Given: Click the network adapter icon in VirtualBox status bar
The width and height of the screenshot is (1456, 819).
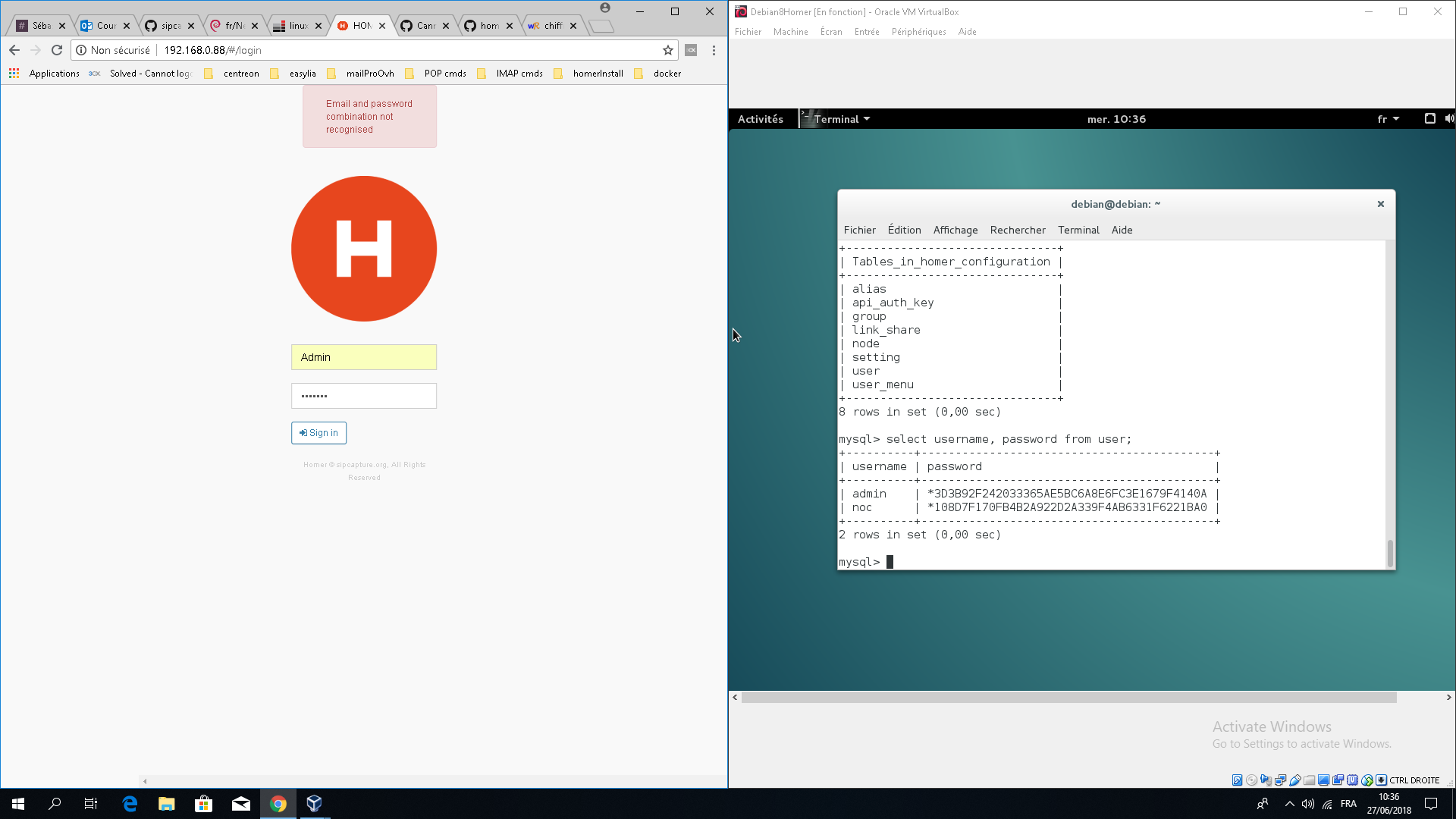Looking at the screenshot, I should 1280,780.
